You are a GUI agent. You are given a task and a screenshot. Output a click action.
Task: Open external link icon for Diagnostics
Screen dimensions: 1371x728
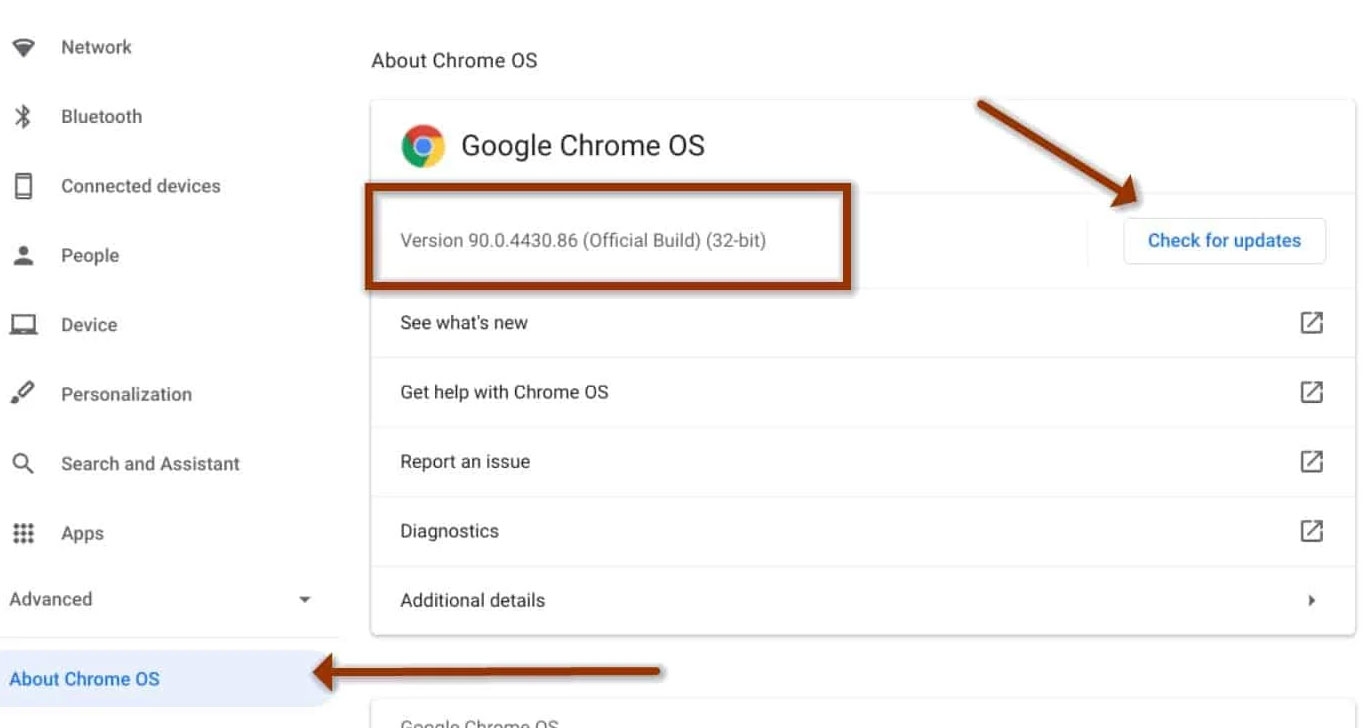pyautogui.click(x=1311, y=531)
